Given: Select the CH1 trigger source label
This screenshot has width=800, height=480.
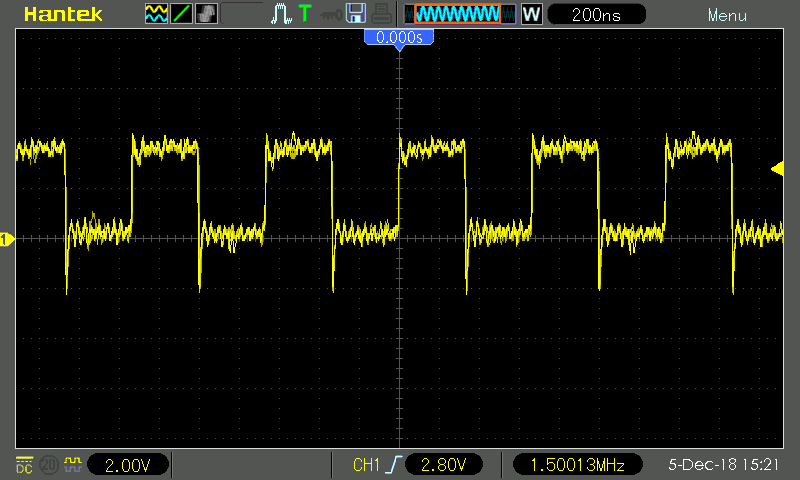Looking at the screenshot, I should click(366, 465).
